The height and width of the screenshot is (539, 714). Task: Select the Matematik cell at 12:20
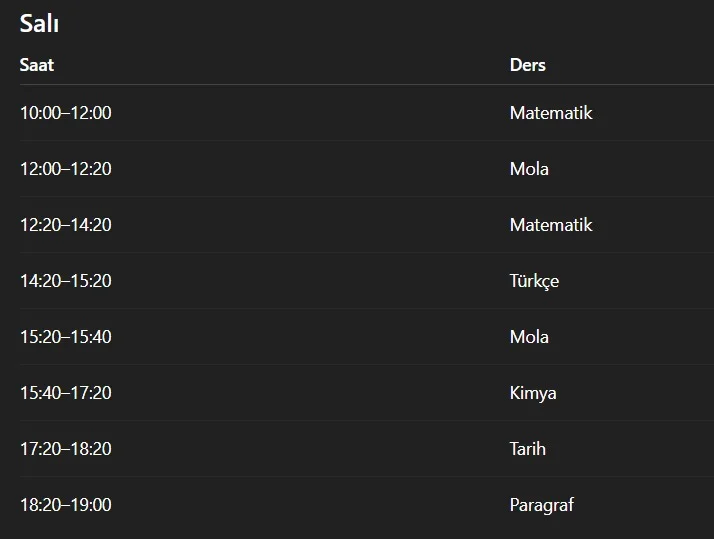551,225
